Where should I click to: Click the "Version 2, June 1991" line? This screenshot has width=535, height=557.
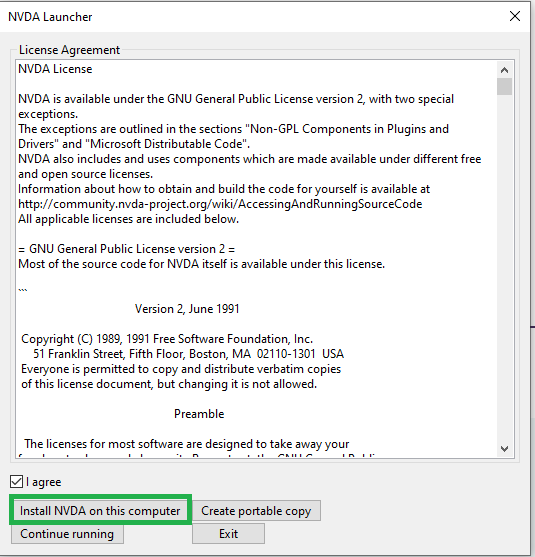click(x=187, y=309)
